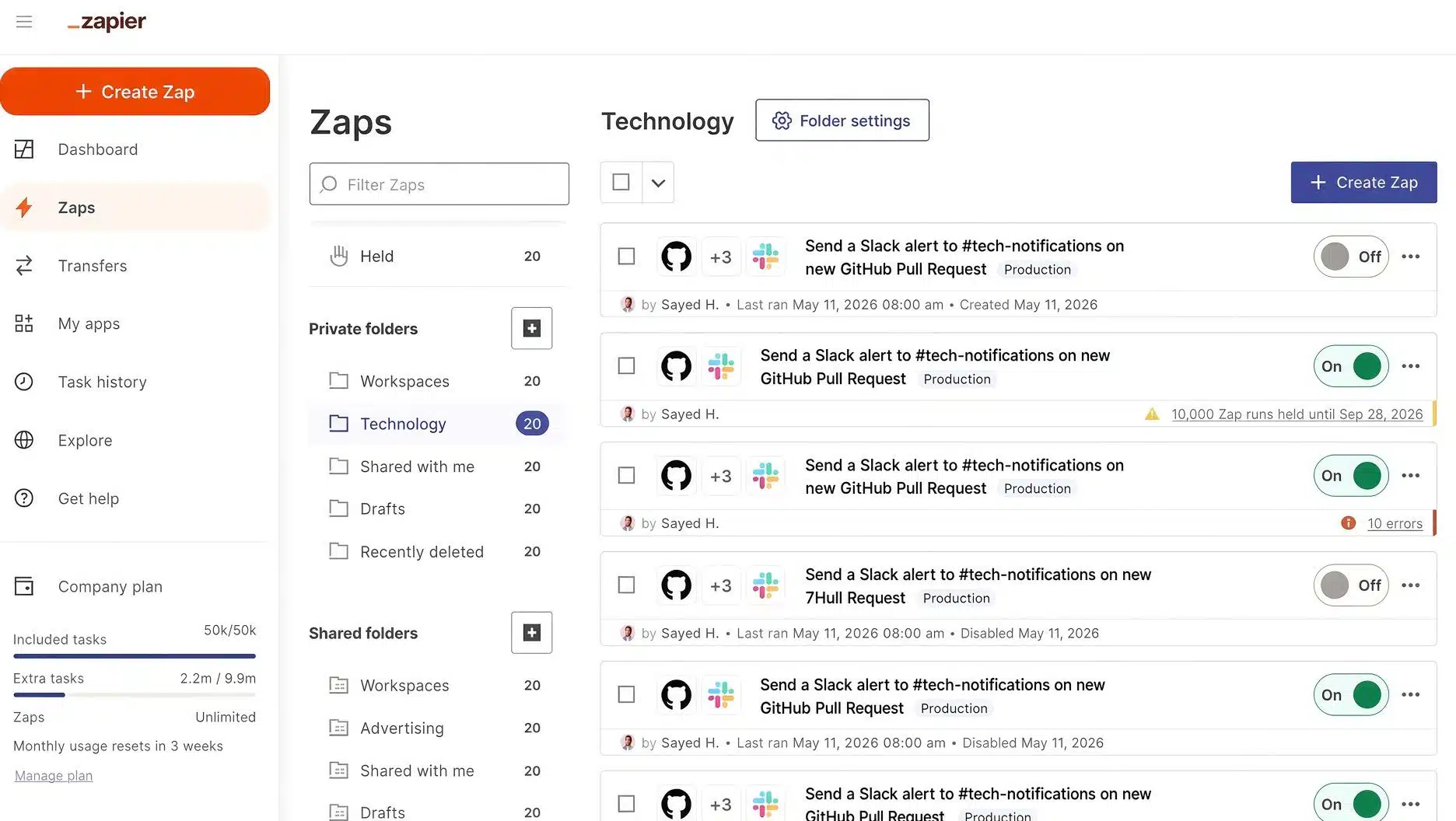This screenshot has height=821, width=1456.
Task: Click +3 badge on 7Hull Request zap
Action: coord(721,585)
